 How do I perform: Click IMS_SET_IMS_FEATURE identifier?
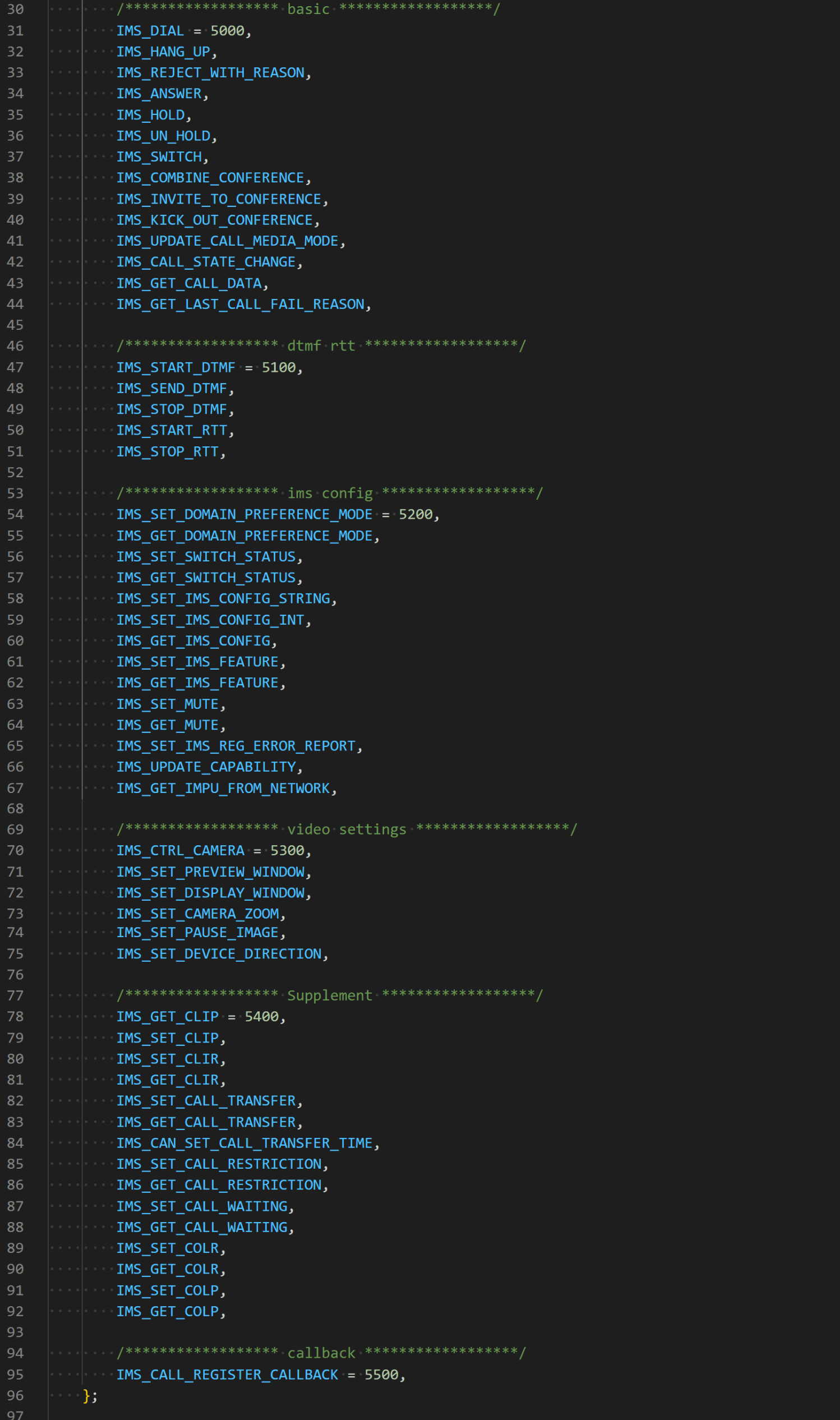click(197, 662)
